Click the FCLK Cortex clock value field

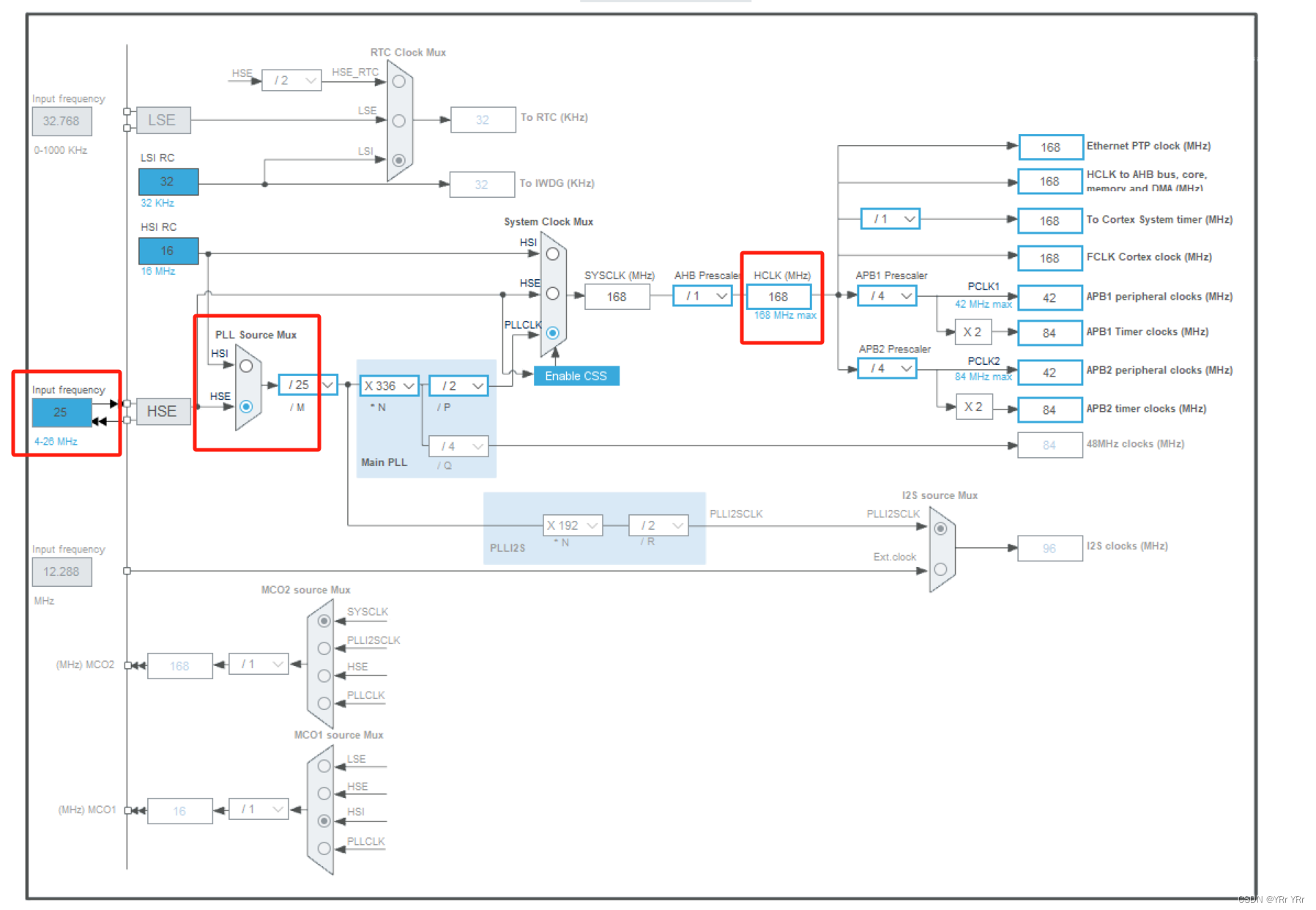pos(1050,258)
